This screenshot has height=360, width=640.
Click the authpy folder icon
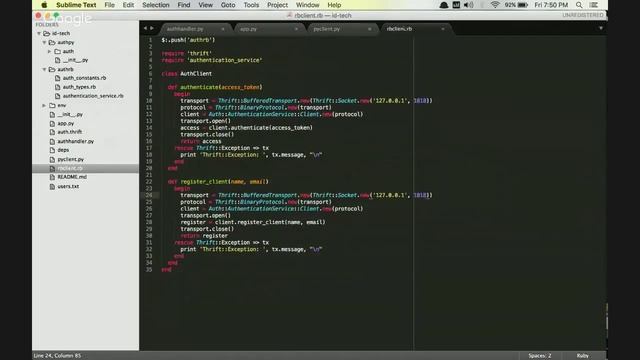coord(52,42)
